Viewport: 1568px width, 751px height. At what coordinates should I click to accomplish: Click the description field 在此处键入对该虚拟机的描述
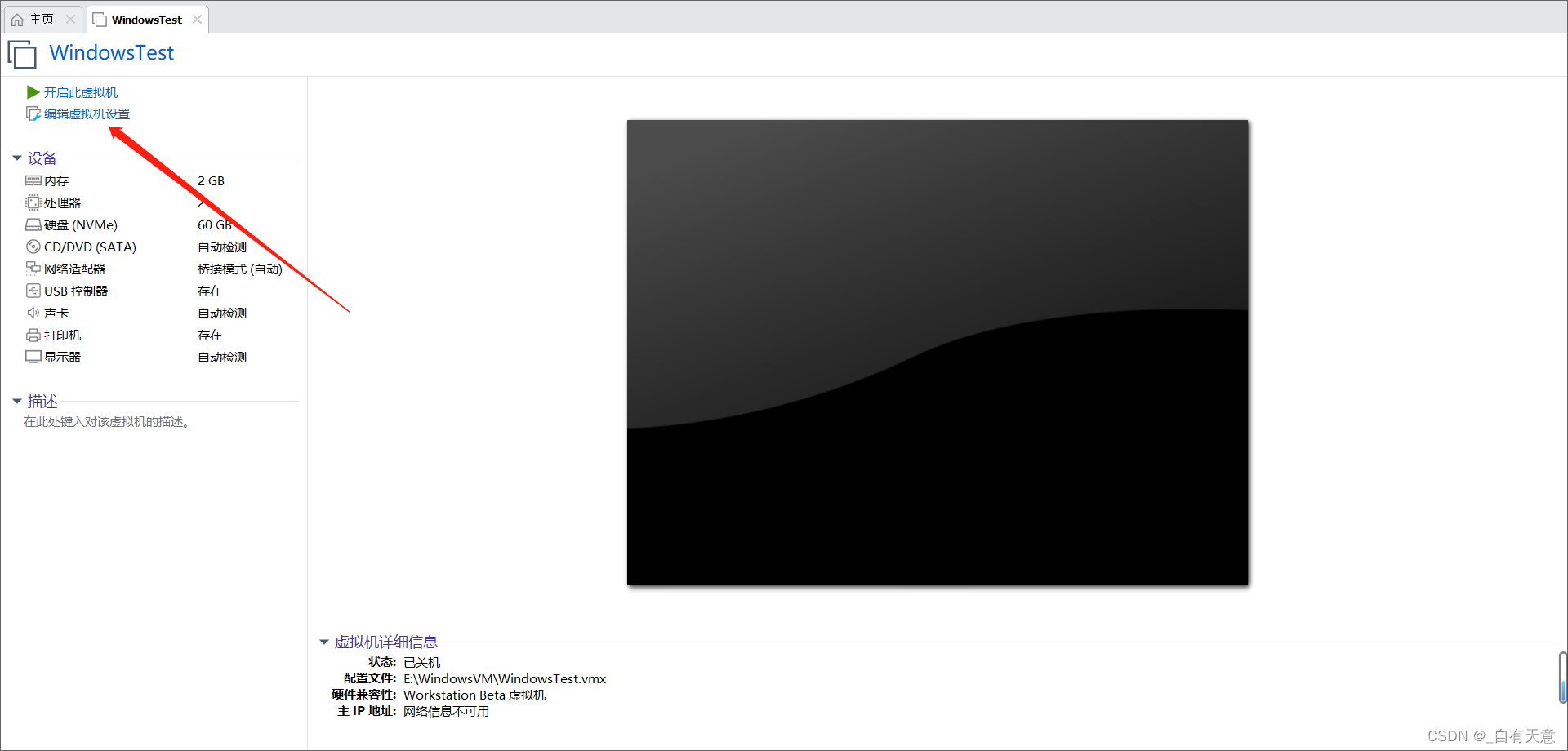[108, 422]
